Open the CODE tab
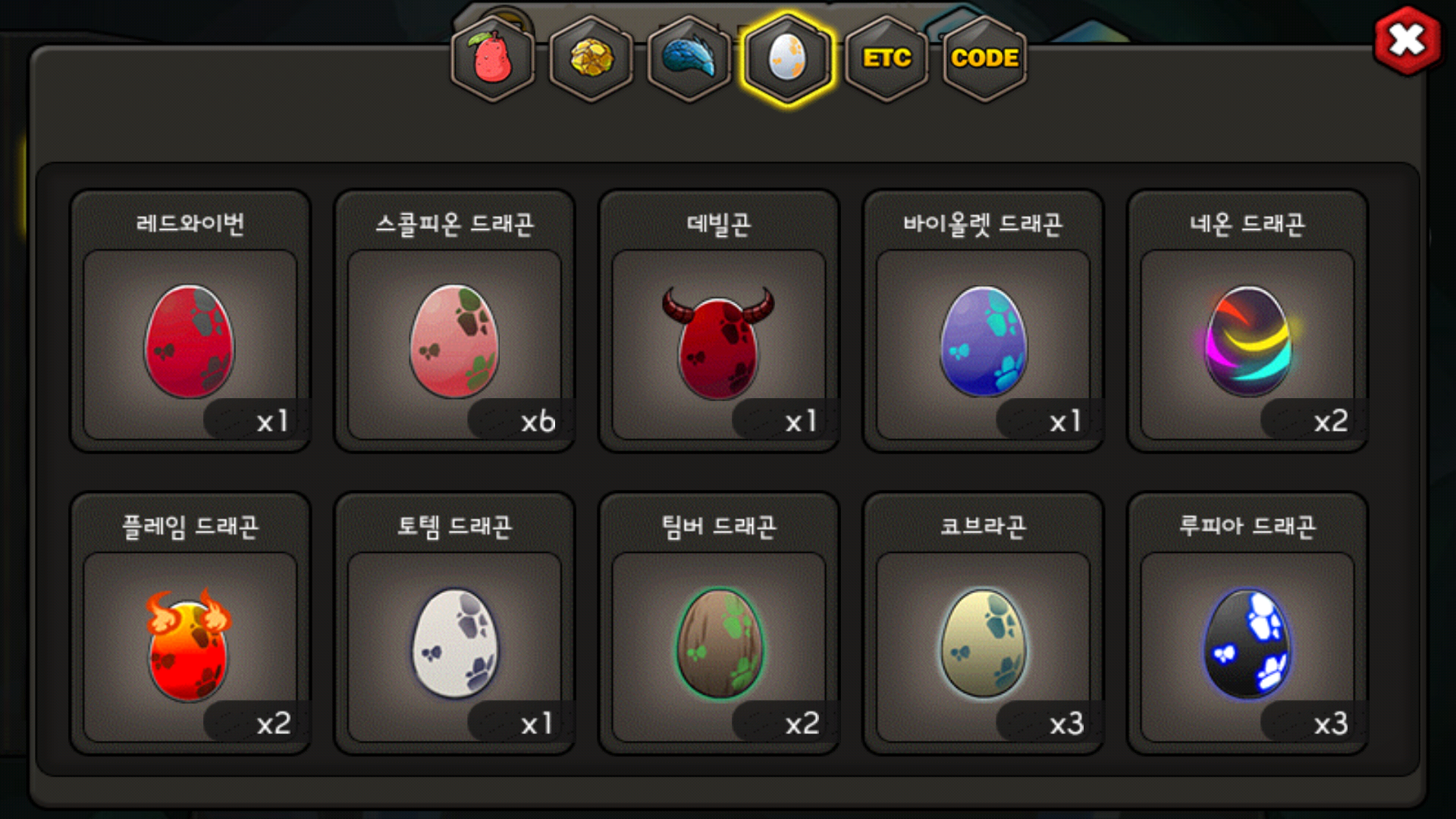This screenshot has height=819, width=1456. [984, 58]
